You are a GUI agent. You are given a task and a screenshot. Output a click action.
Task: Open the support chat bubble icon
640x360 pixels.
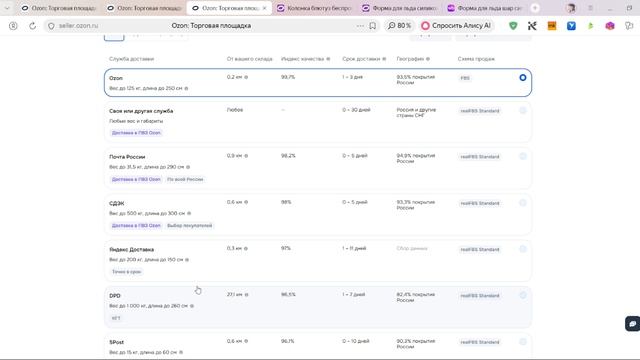click(x=633, y=324)
